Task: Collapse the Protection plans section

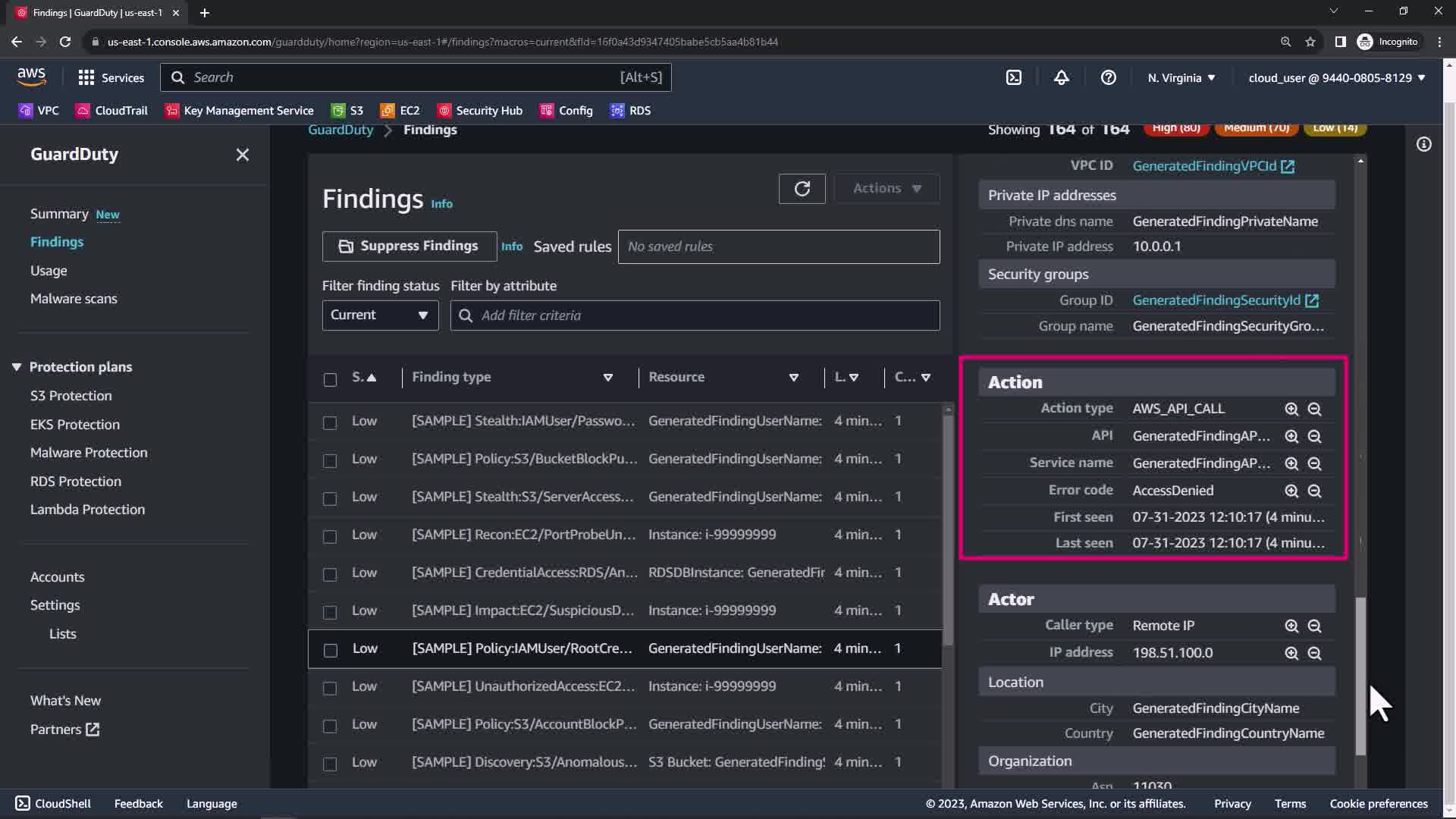Action: [17, 367]
